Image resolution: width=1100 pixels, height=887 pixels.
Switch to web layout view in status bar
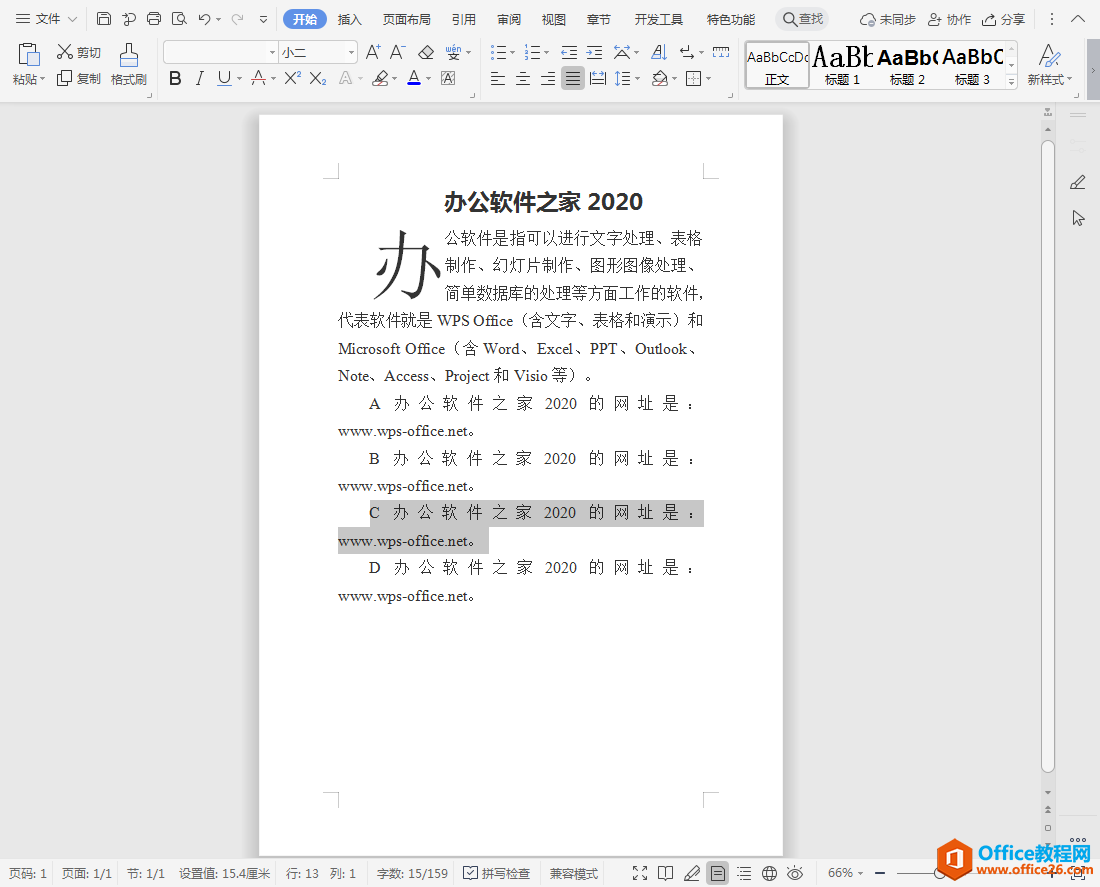coord(769,873)
